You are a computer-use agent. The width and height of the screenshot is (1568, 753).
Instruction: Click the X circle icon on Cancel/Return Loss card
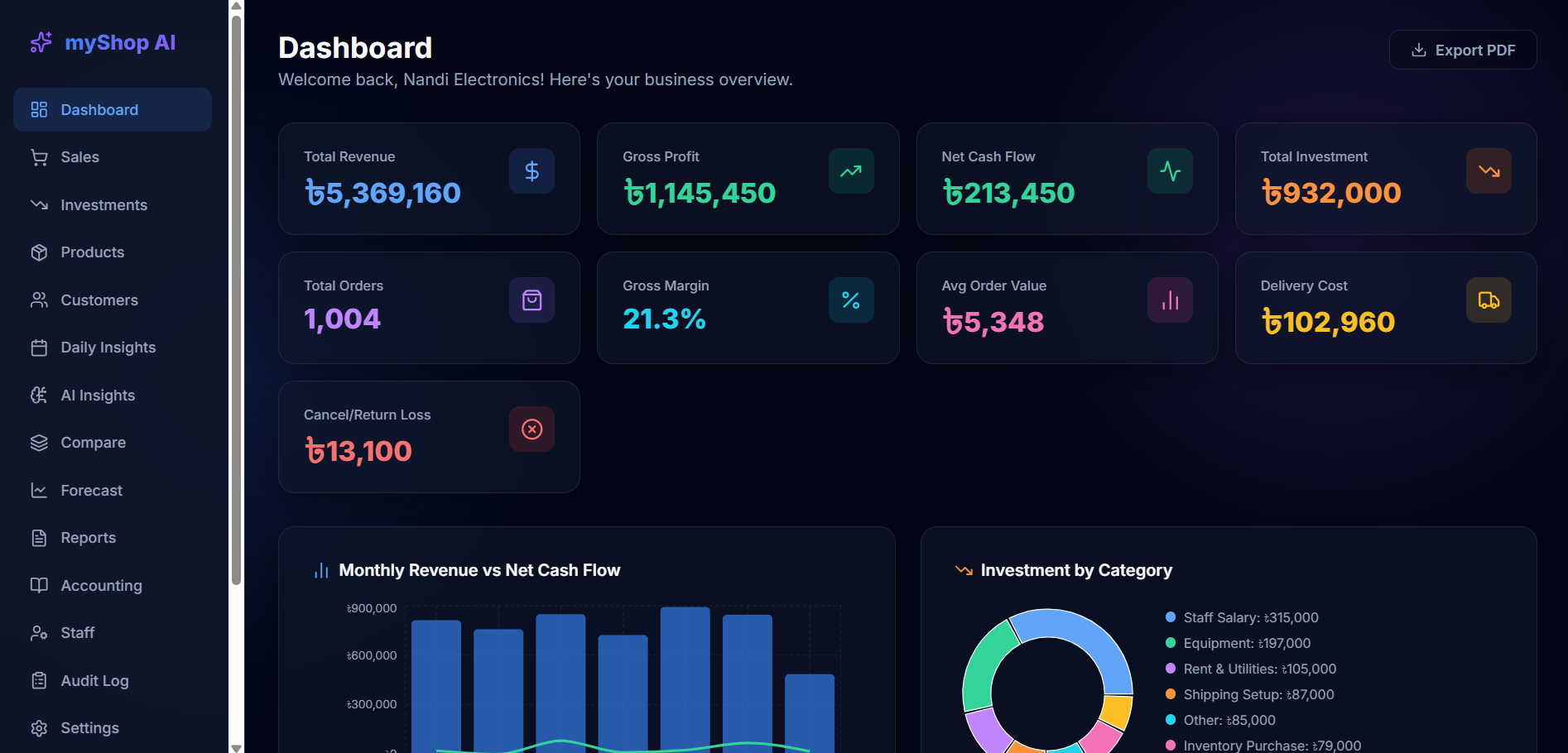tap(531, 429)
